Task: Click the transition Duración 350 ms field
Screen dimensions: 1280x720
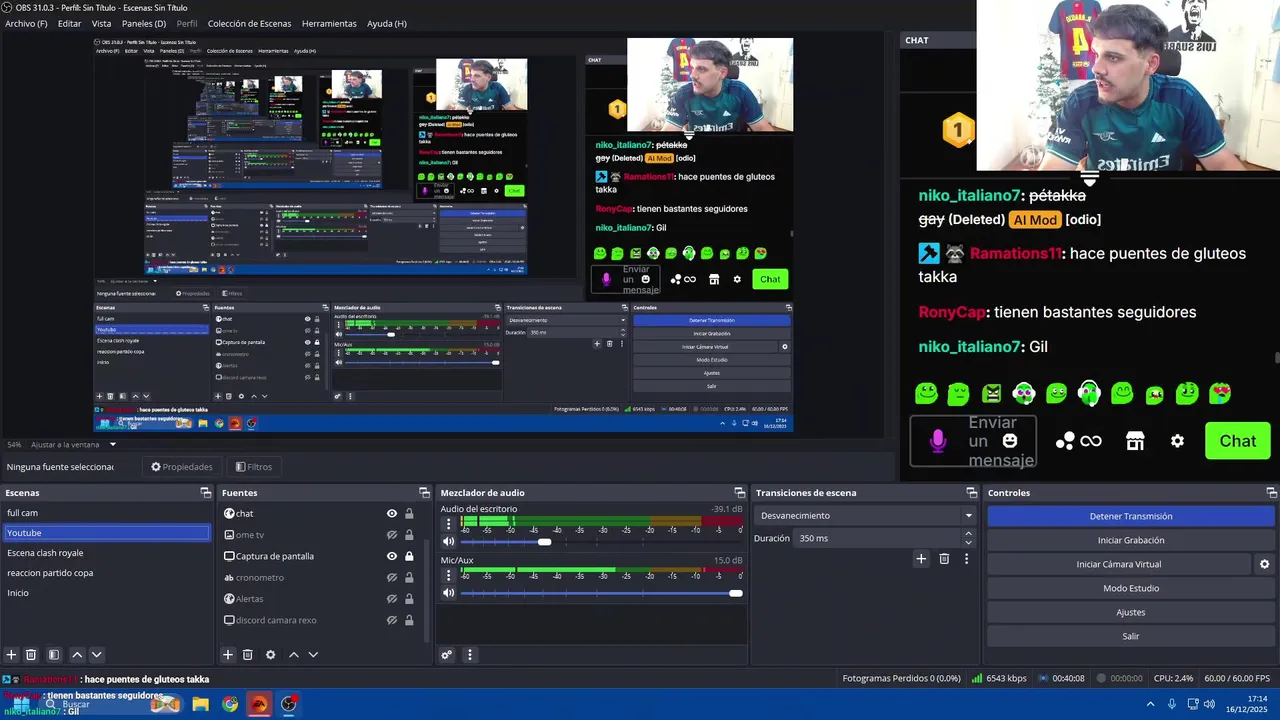Action: [x=878, y=538]
